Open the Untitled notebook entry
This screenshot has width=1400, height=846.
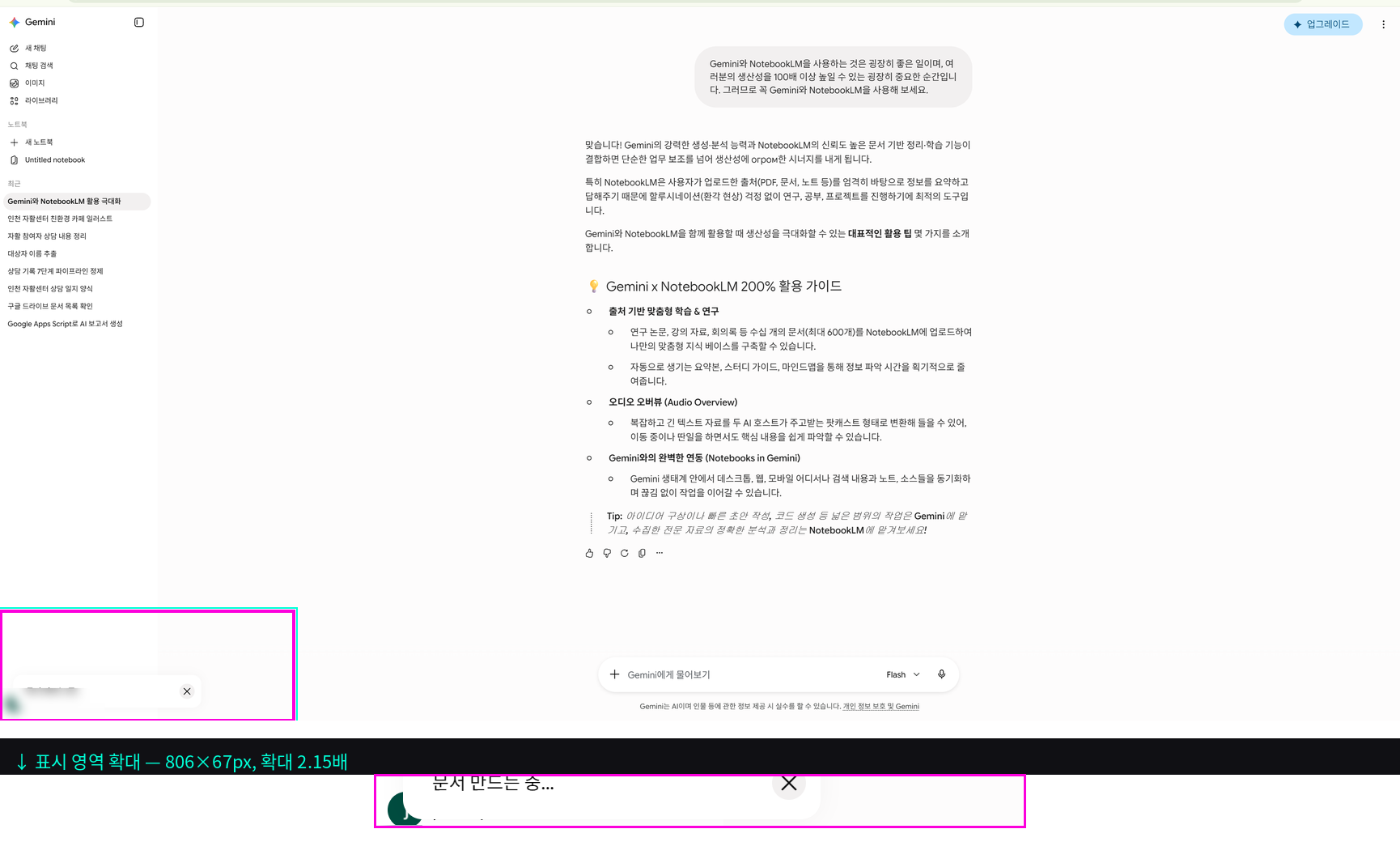tap(54, 160)
